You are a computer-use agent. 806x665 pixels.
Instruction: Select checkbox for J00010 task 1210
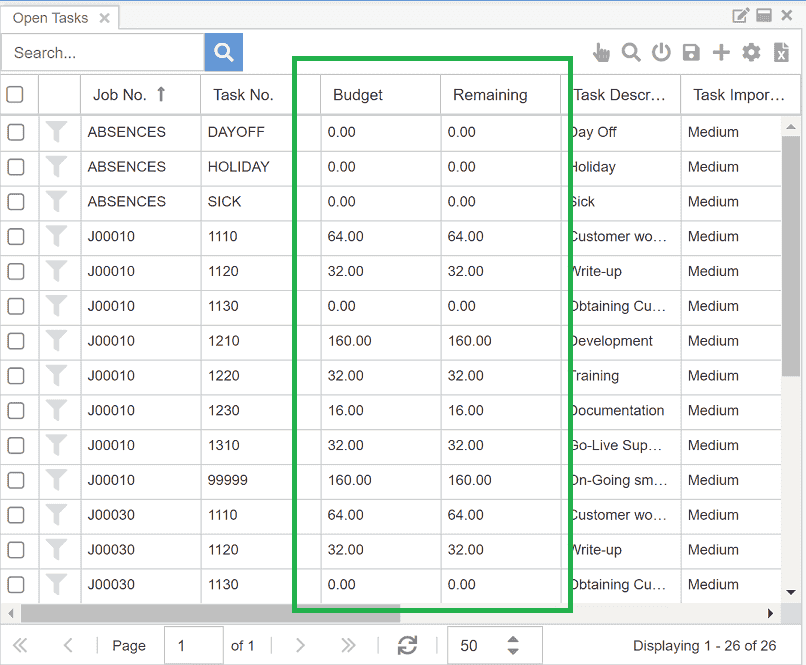[x=16, y=341]
